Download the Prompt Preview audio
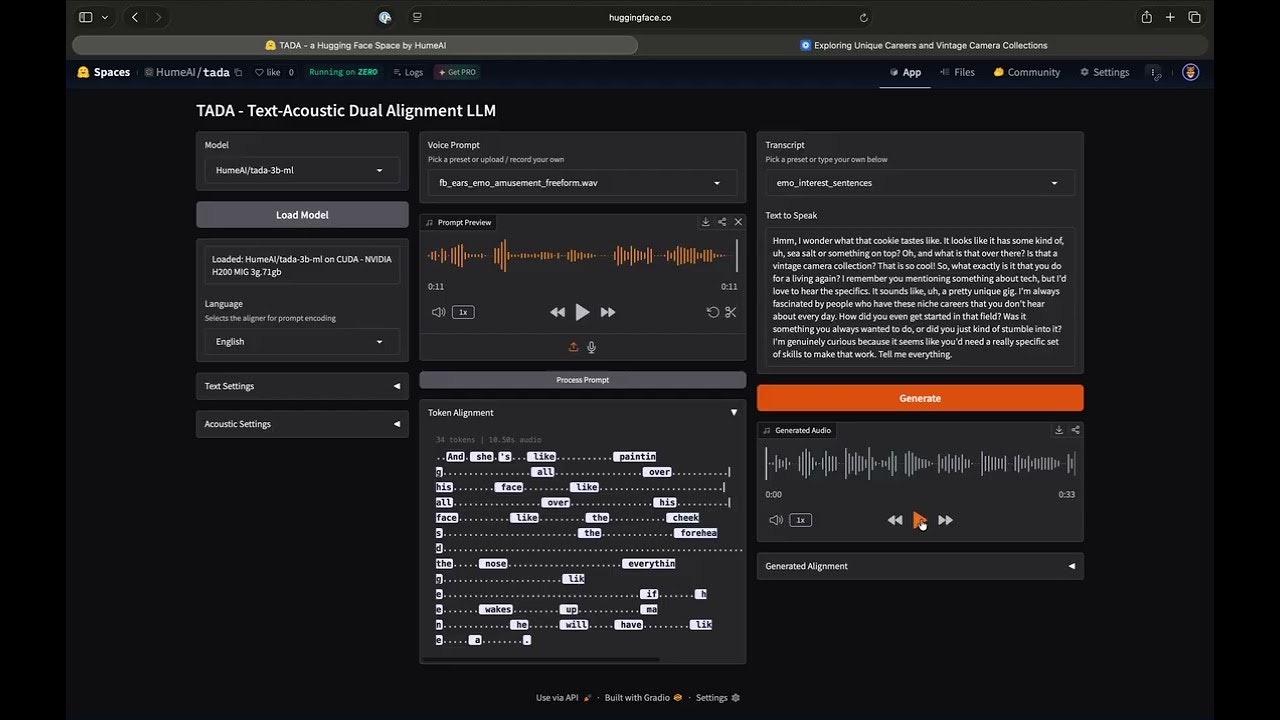Image resolution: width=1280 pixels, height=720 pixels. click(x=706, y=222)
